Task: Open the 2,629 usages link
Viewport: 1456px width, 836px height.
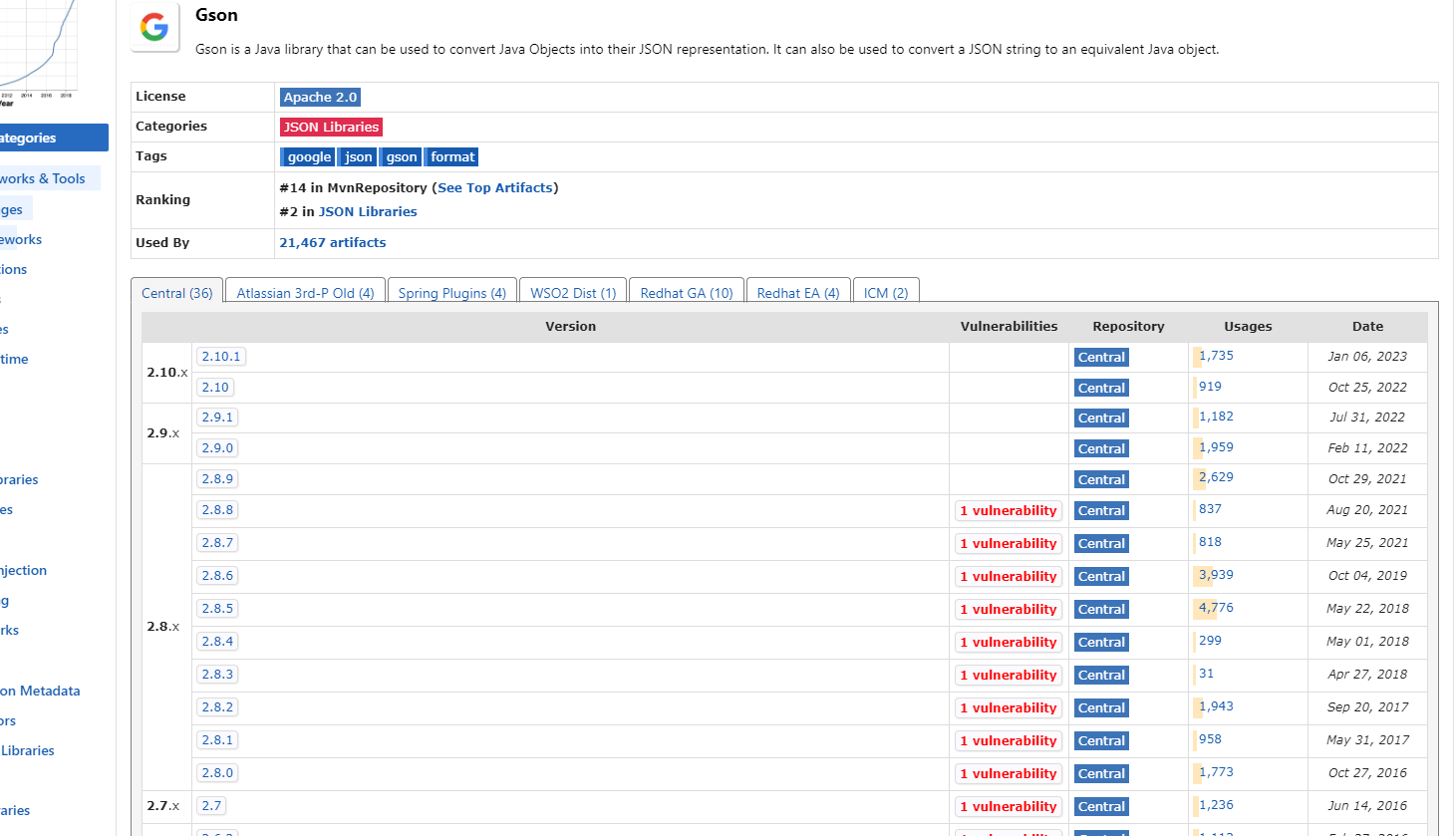Action: [x=1216, y=477]
